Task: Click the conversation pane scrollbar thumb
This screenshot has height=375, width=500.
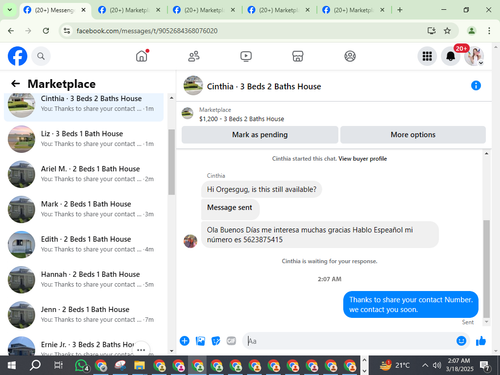Action: pos(486,269)
